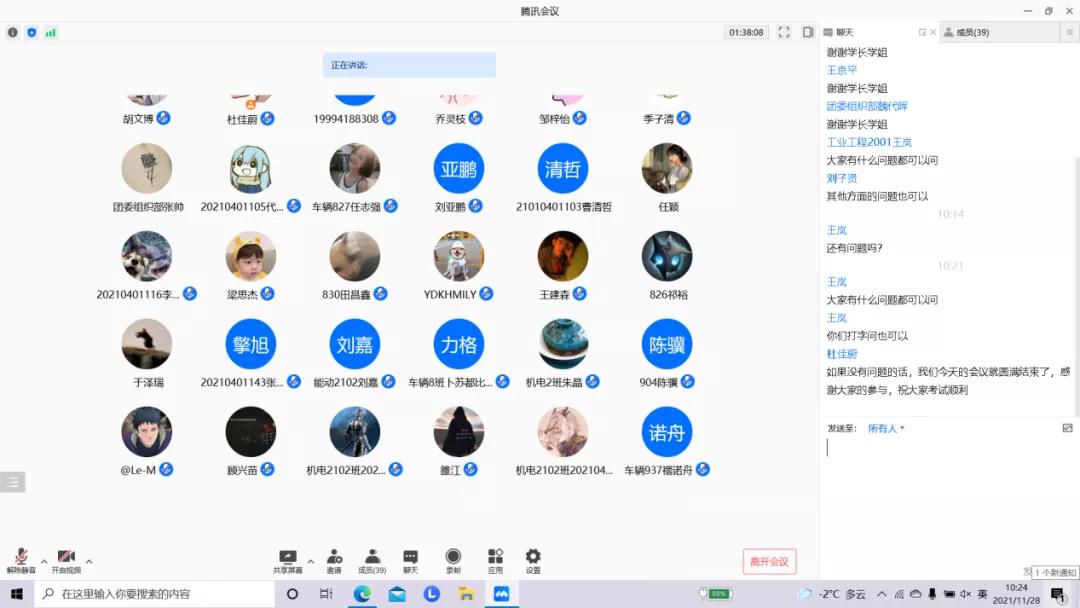
Task: Expand video options arrow beside camera
Action: coord(89,561)
